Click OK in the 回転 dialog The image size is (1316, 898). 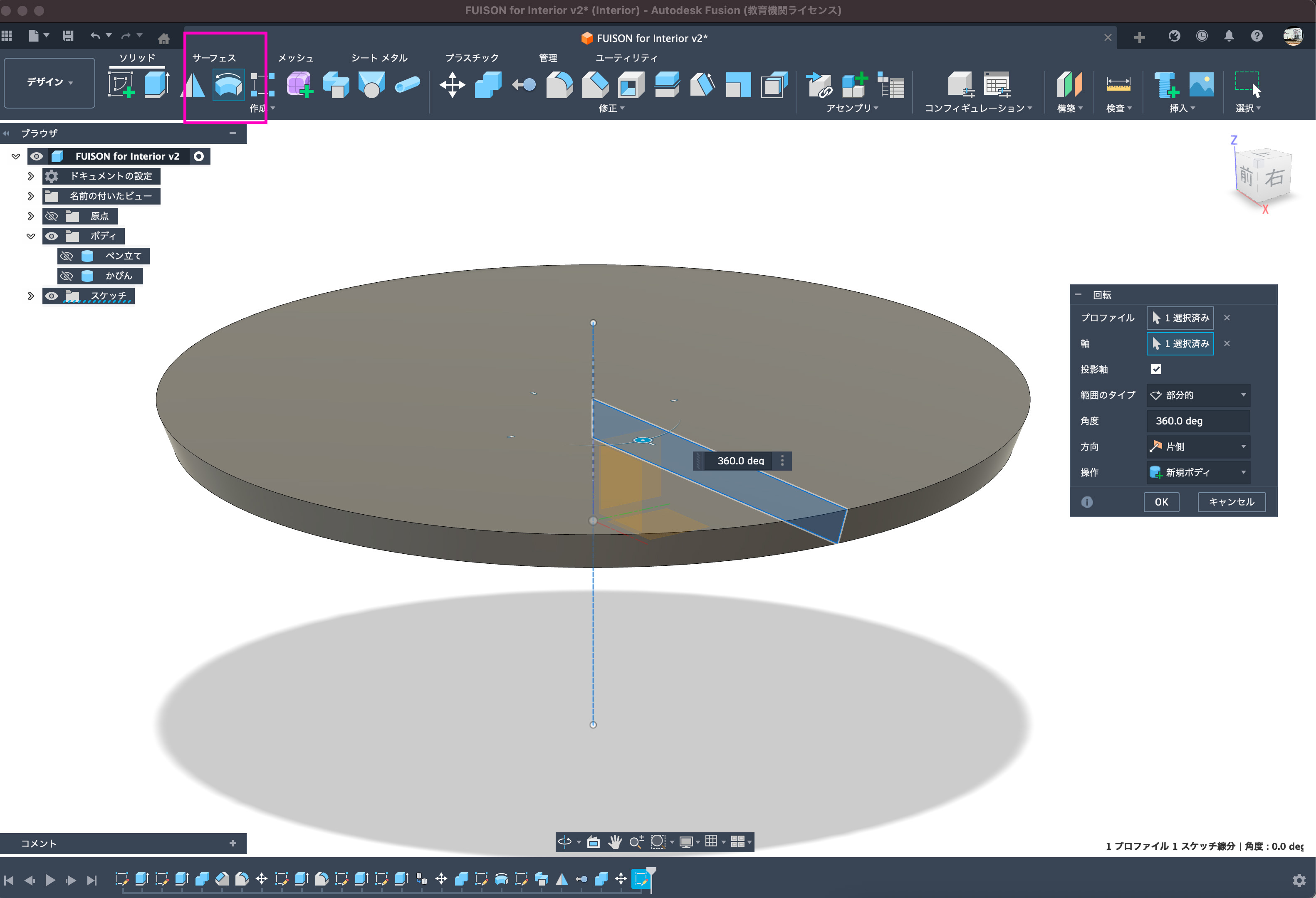pyautogui.click(x=1161, y=502)
